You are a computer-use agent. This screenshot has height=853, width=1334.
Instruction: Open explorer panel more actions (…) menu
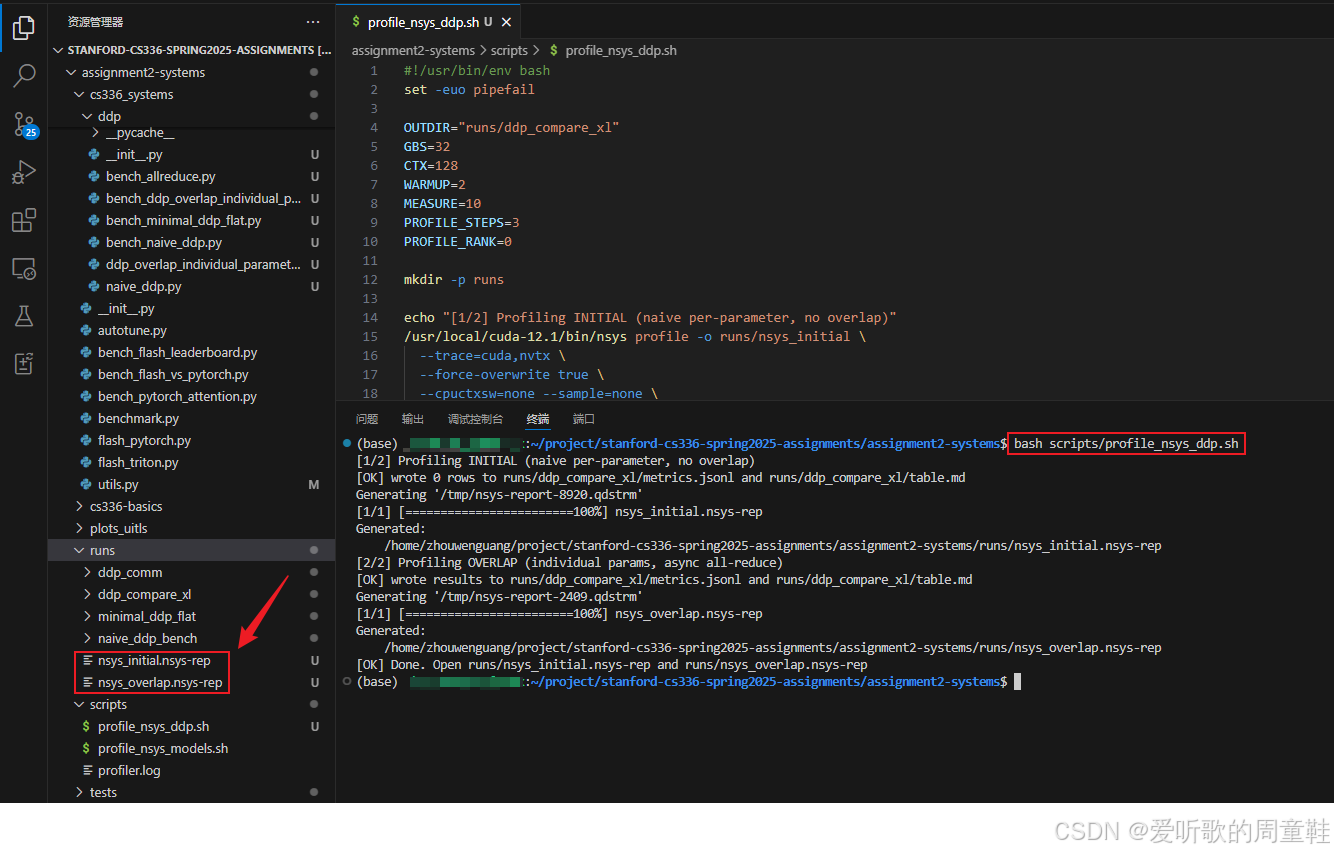(314, 21)
